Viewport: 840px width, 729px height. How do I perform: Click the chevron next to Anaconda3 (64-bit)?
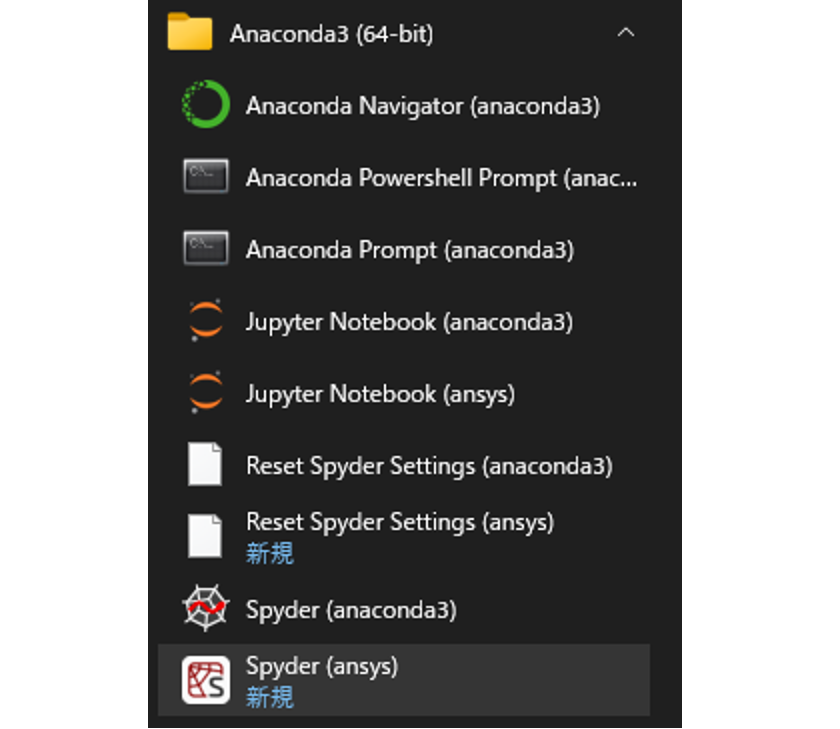coord(626,32)
